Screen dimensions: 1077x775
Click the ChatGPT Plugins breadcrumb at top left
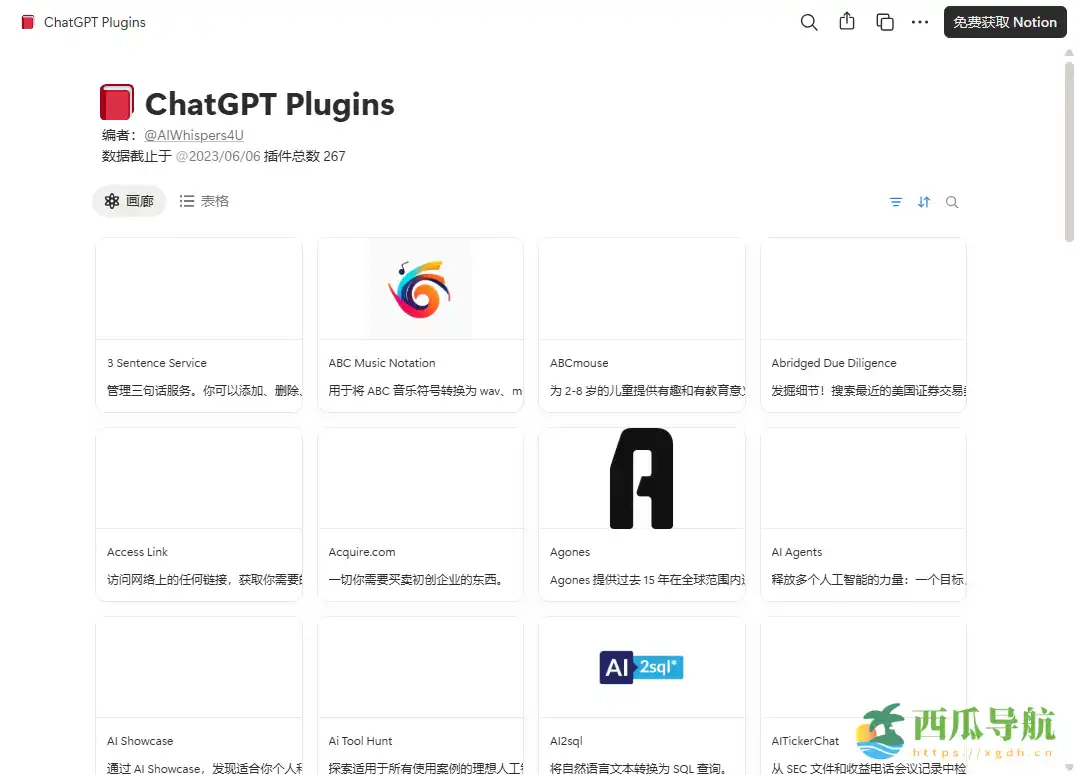click(x=92, y=21)
